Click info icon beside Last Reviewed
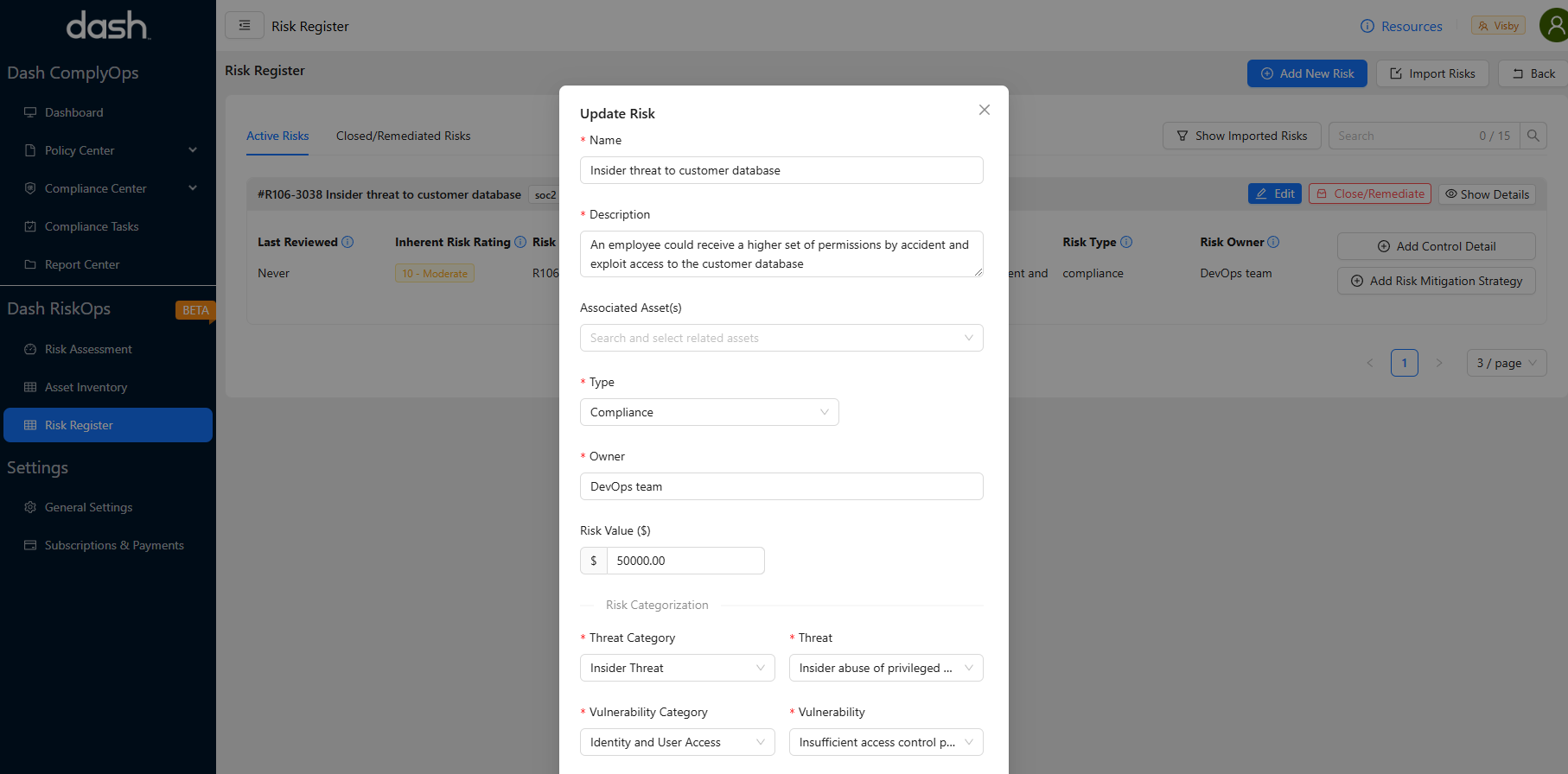The image size is (1568, 774). click(x=347, y=242)
